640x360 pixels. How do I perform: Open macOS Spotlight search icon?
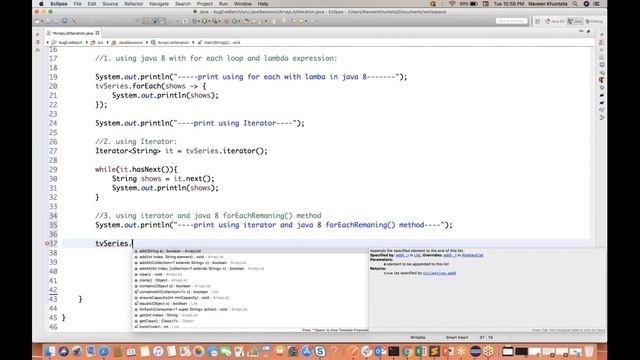pyautogui.click(x=575, y=4)
